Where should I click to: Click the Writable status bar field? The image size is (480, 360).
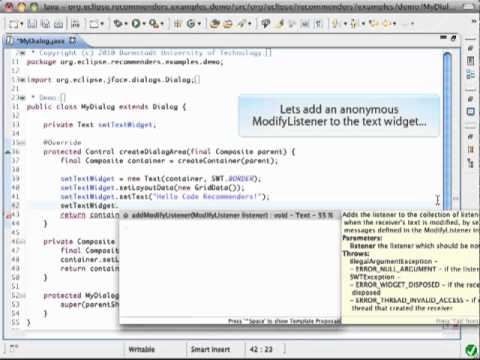pos(142,349)
